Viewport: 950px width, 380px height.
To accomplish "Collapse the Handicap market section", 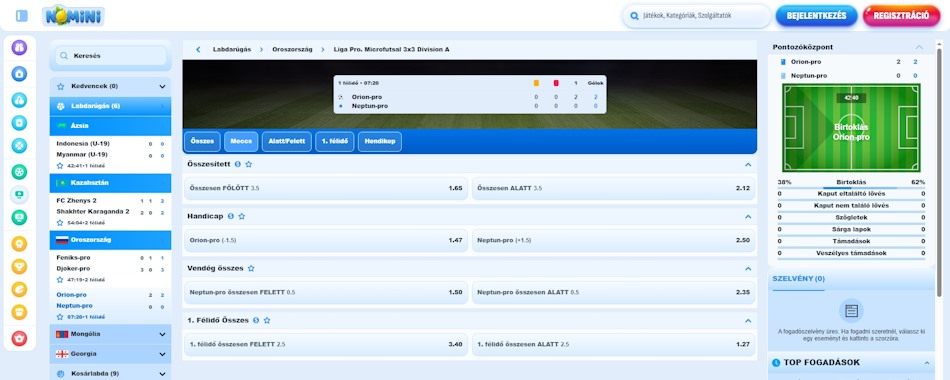I will (748, 217).
